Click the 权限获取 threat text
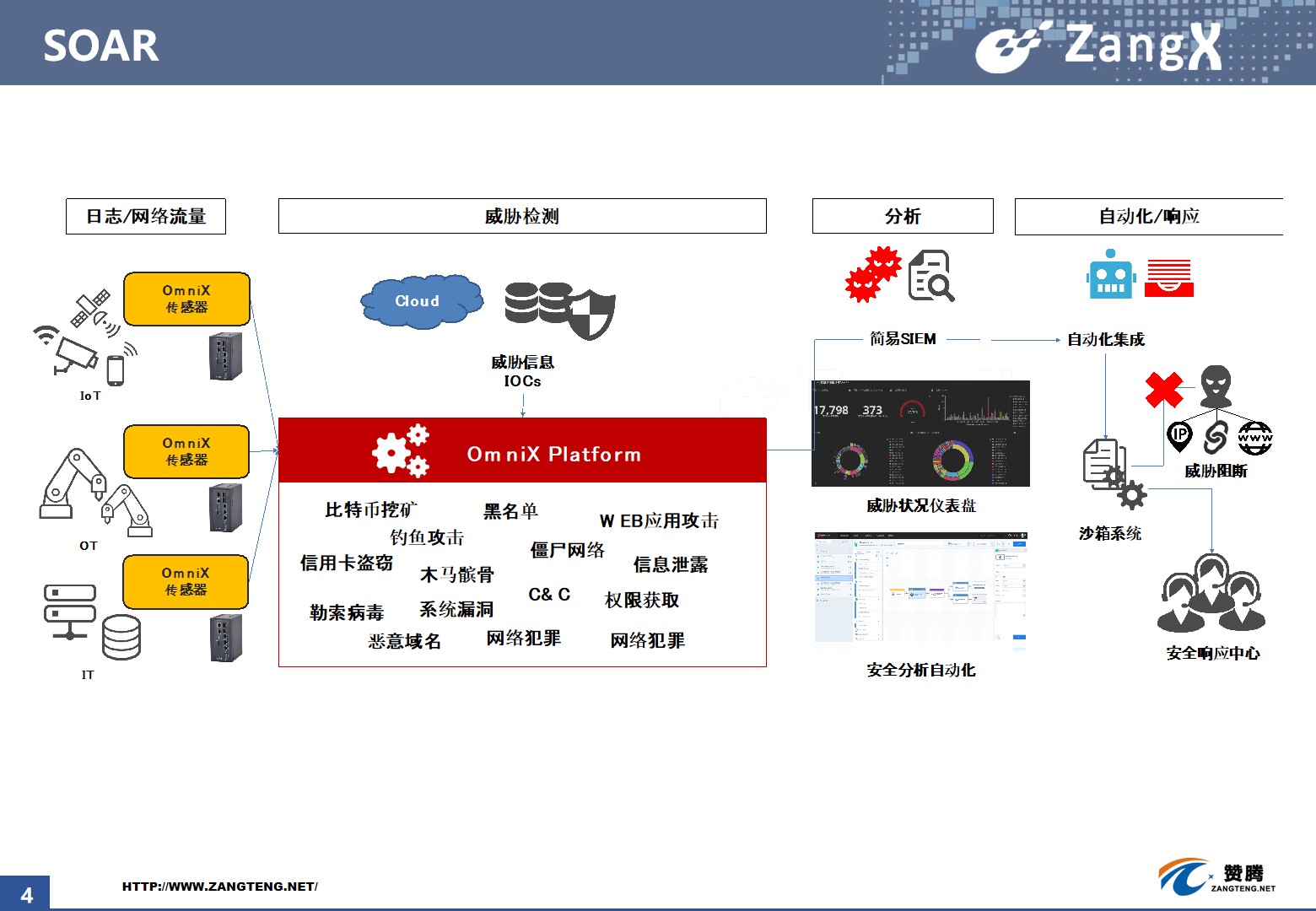 [642, 600]
